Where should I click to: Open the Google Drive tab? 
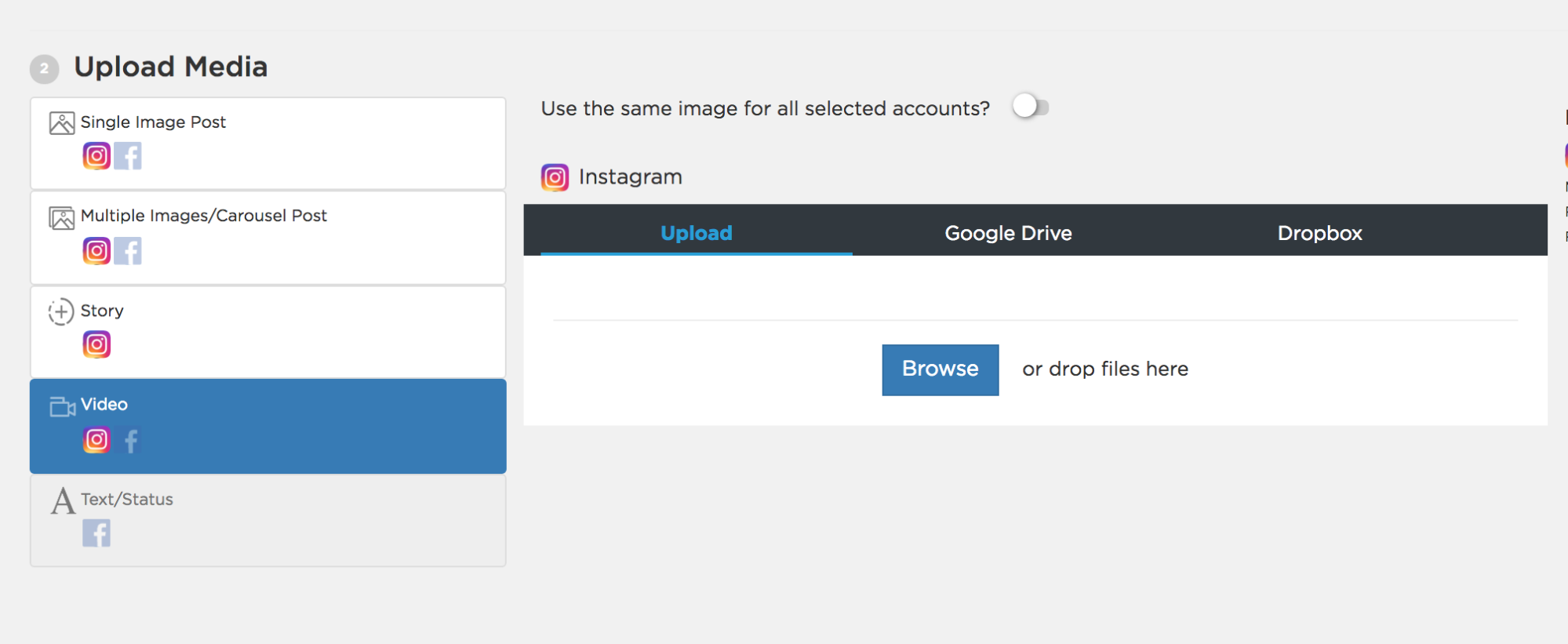click(x=1008, y=232)
